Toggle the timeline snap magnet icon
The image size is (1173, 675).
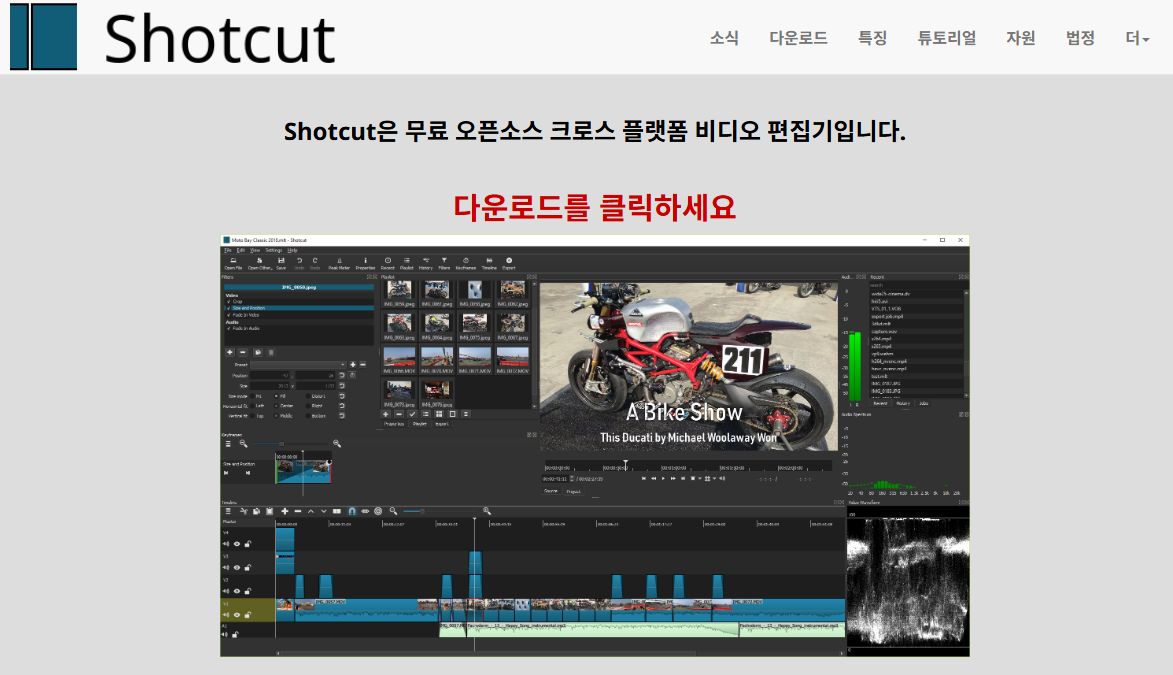352,511
